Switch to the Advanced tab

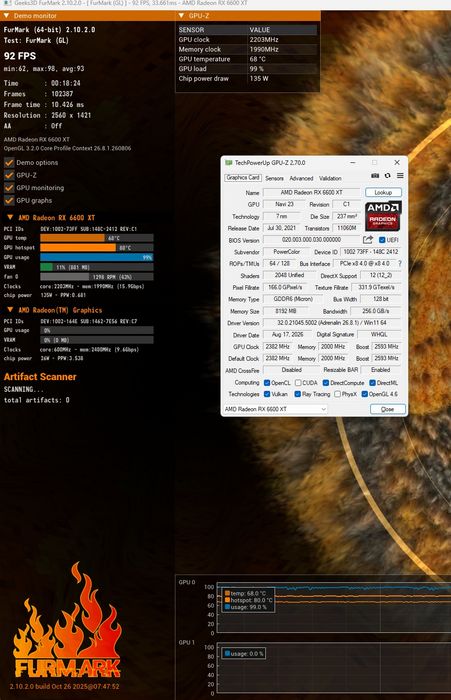[x=301, y=178]
